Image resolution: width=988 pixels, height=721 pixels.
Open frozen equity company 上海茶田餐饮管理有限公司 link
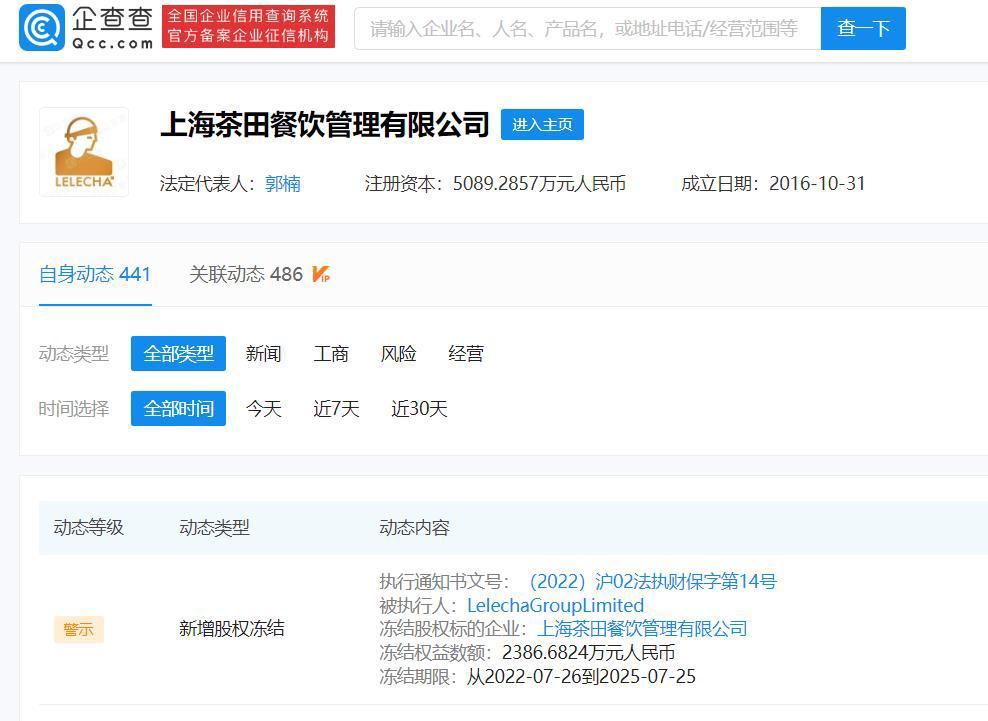tap(642, 628)
